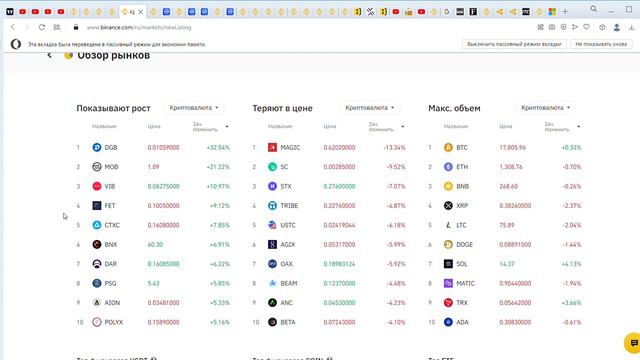Click the LTC coin icon
Image resolution: width=640 pixels, height=360 pixels.
coord(448,225)
